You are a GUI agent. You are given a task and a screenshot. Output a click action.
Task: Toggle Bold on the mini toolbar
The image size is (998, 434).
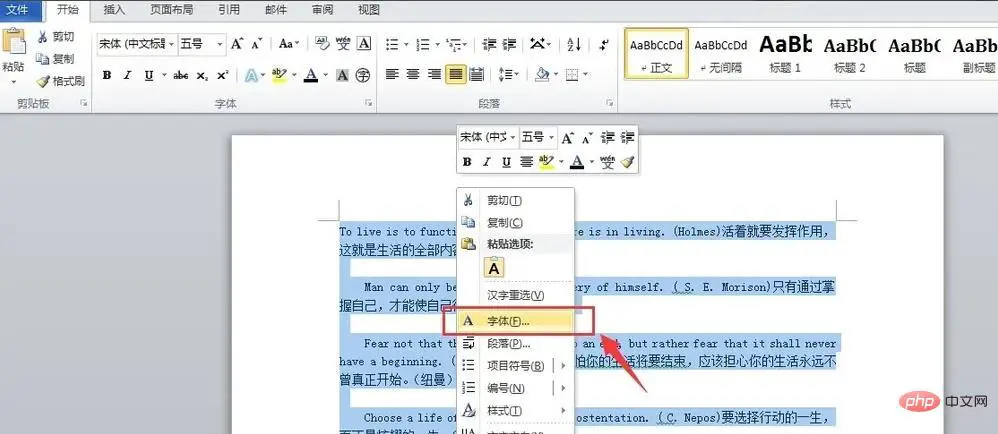click(x=467, y=162)
